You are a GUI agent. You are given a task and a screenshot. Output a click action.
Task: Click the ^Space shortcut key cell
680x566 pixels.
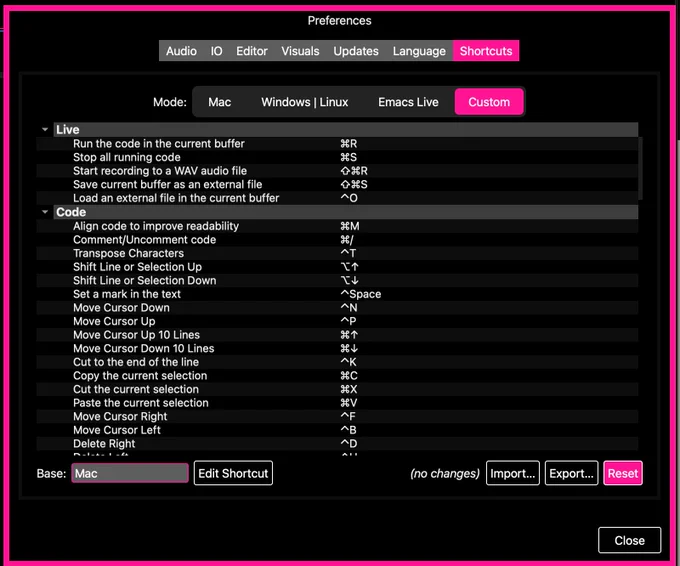pyautogui.click(x=360, y=294)
